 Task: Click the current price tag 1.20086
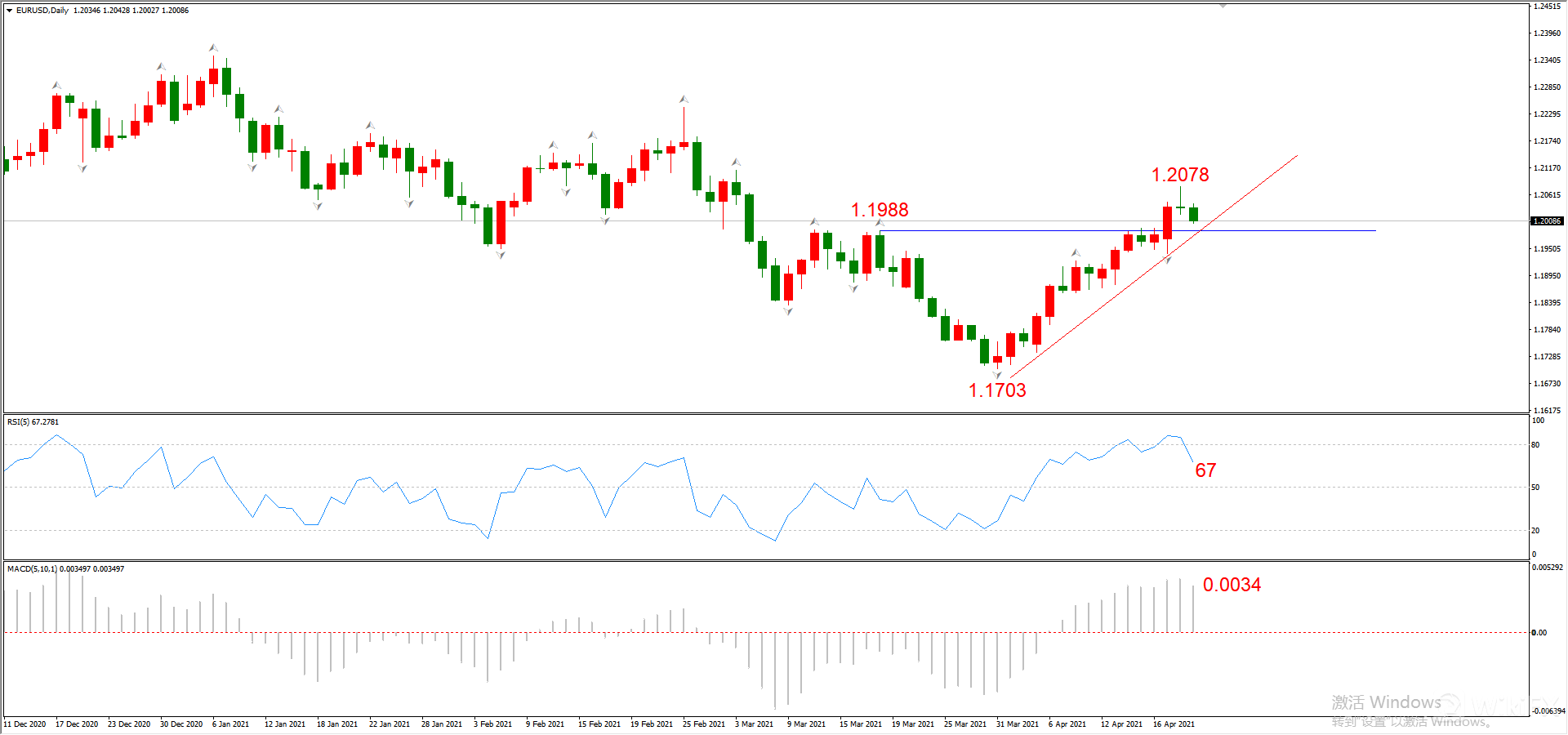1546,221
